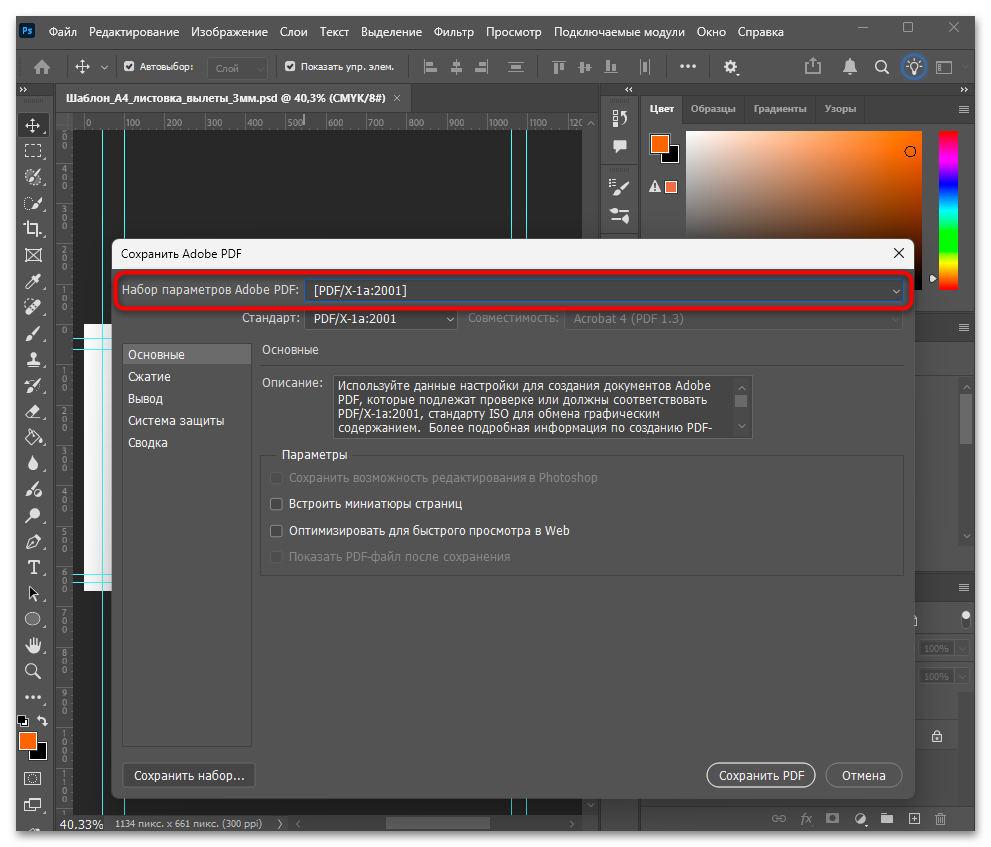Viewport: 991px width, 847px height.
Task: Switch to the Образцы tab
Action: click(x=713, y=109)
